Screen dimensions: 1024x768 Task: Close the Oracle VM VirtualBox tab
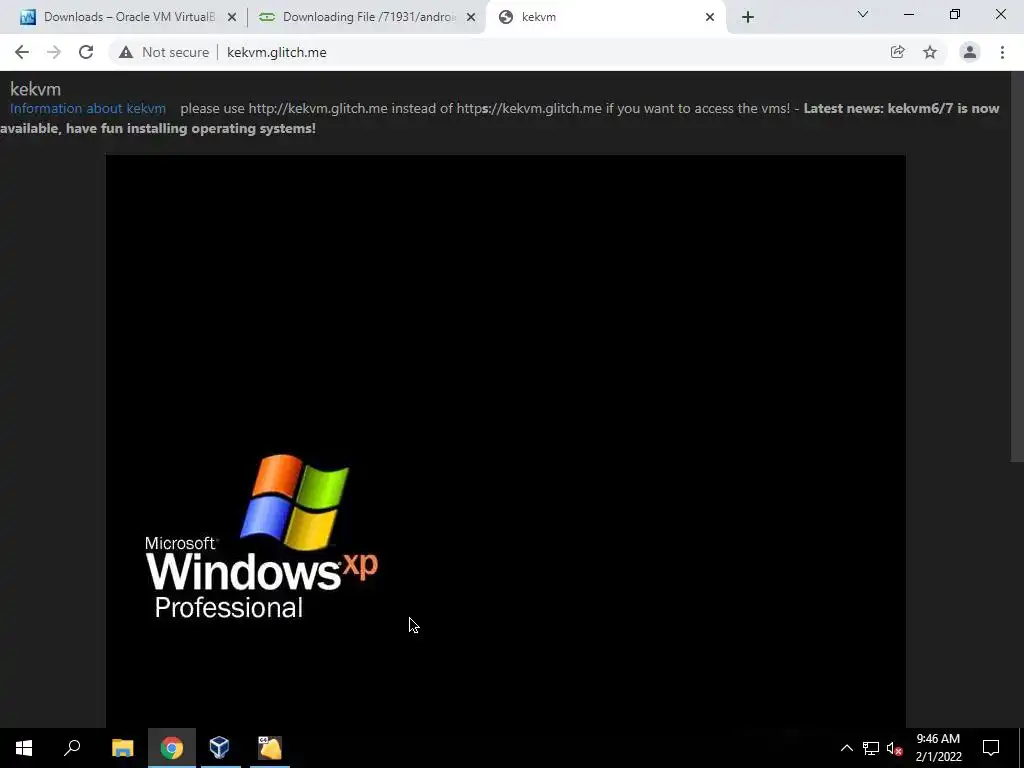coord(232,17)
